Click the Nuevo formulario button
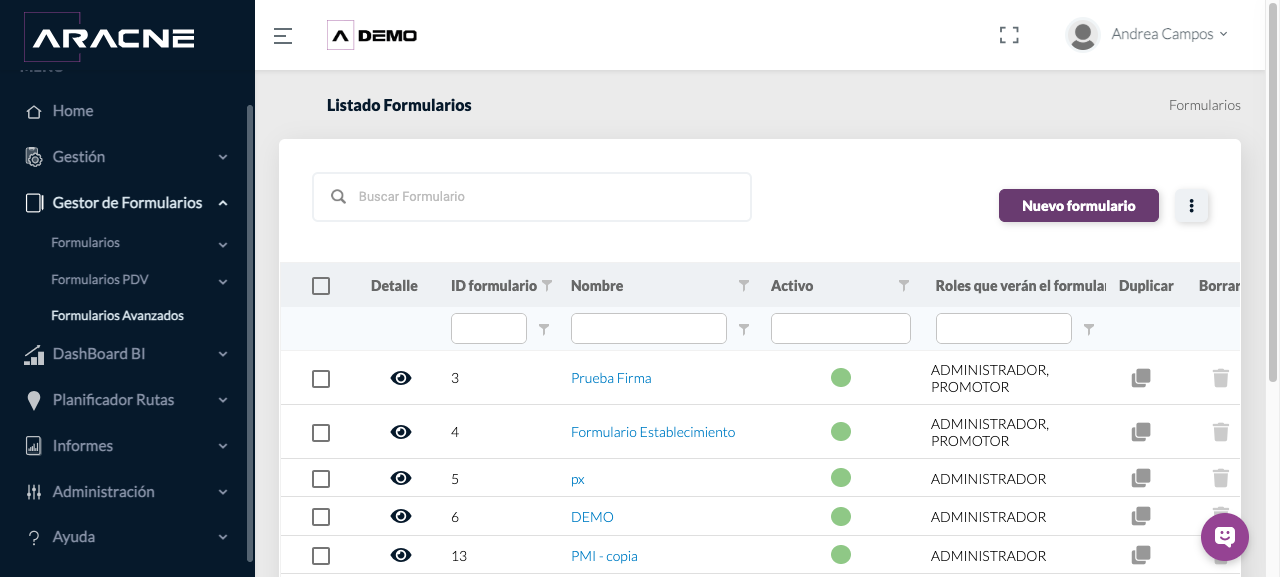1280x577 pixels. click(x=1079, y=205)
